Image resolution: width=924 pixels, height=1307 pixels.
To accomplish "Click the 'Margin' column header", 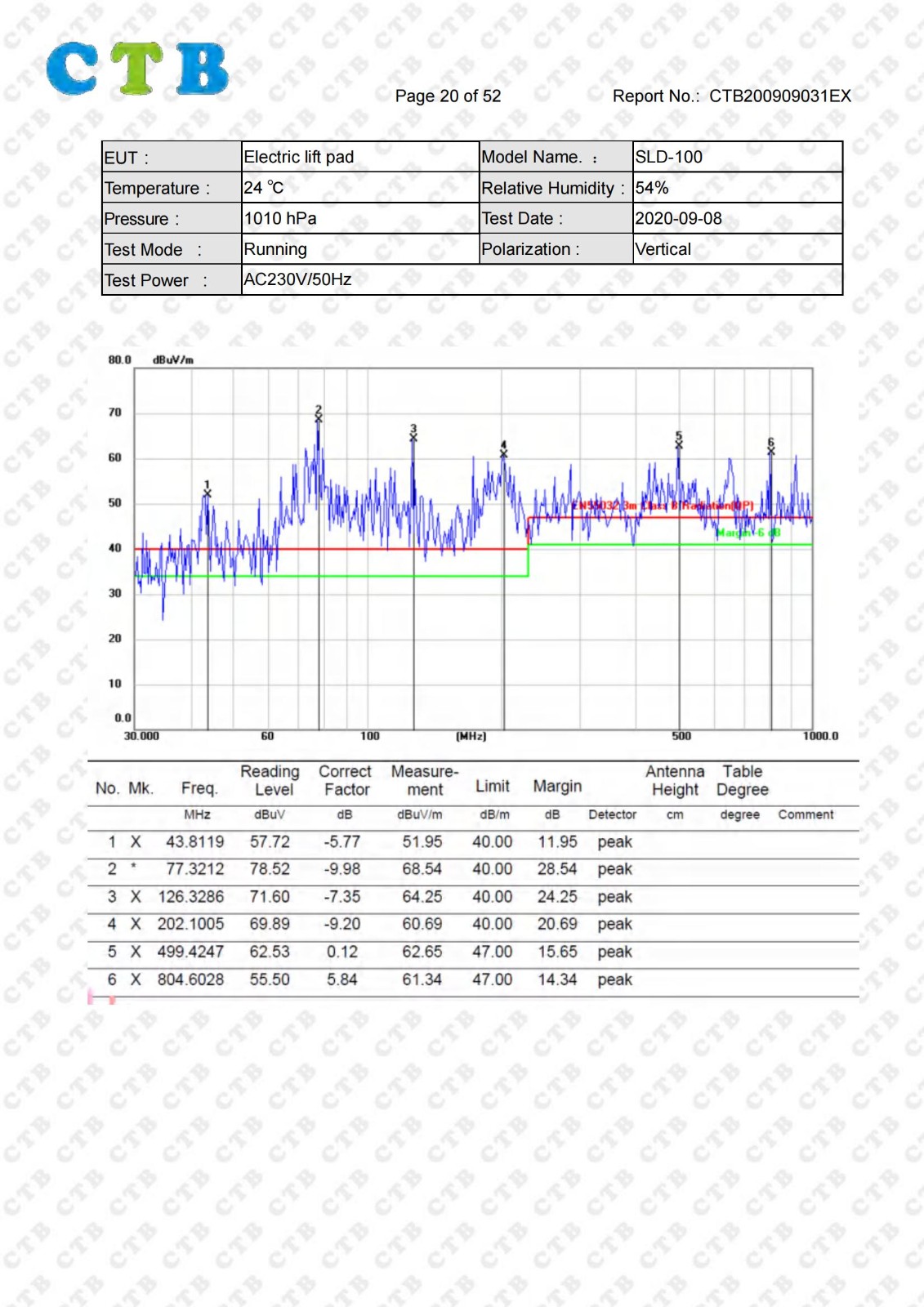I will pyautogui.click(x=557, y=786).
